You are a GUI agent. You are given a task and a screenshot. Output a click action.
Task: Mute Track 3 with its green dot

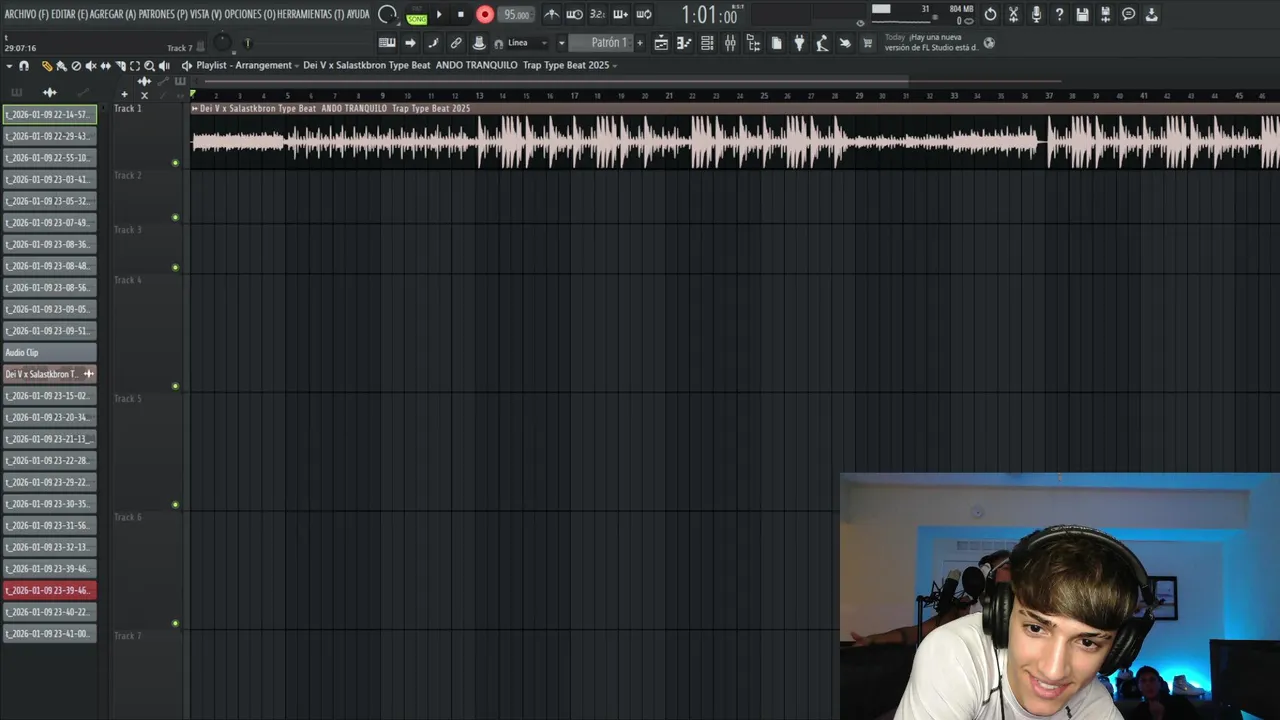[x=175, y=267]
